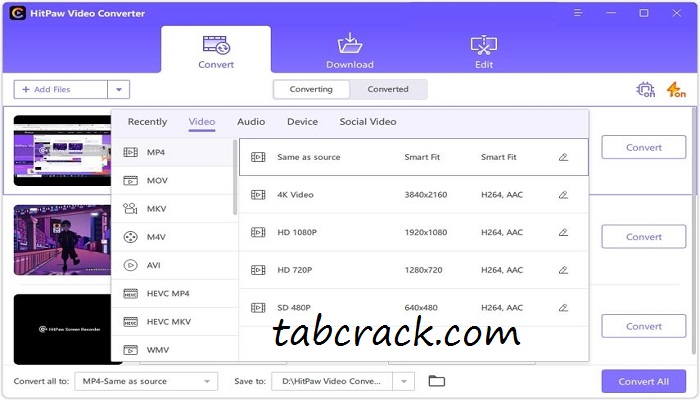Select the Audio format tab
Screen dimensions: 700x400
point(251,121)
